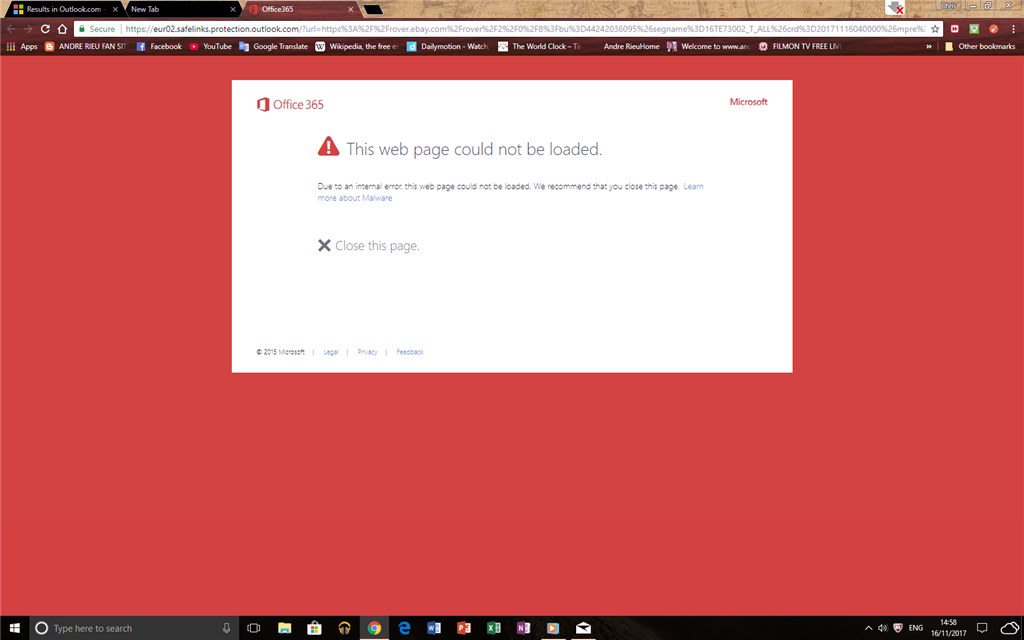Viewport: 1024px width, 640px height.
Task: Open the FILMON TV FREE LIVE bookmark
Action: 800,46
